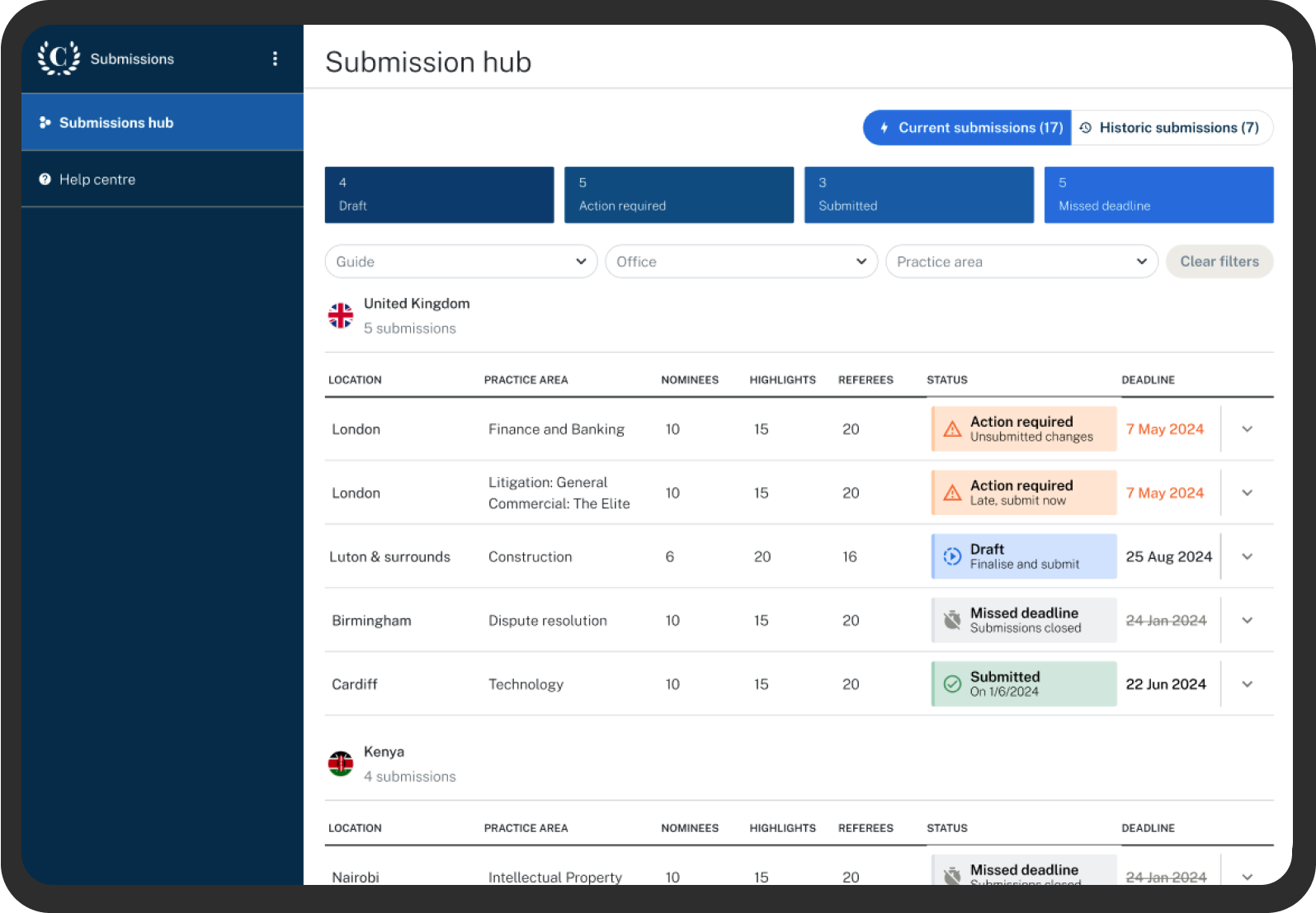The width and height of the screenshot is (1316, 913).
Task: Click the Luton & surrounds location cell
Action: click(389, 556)
